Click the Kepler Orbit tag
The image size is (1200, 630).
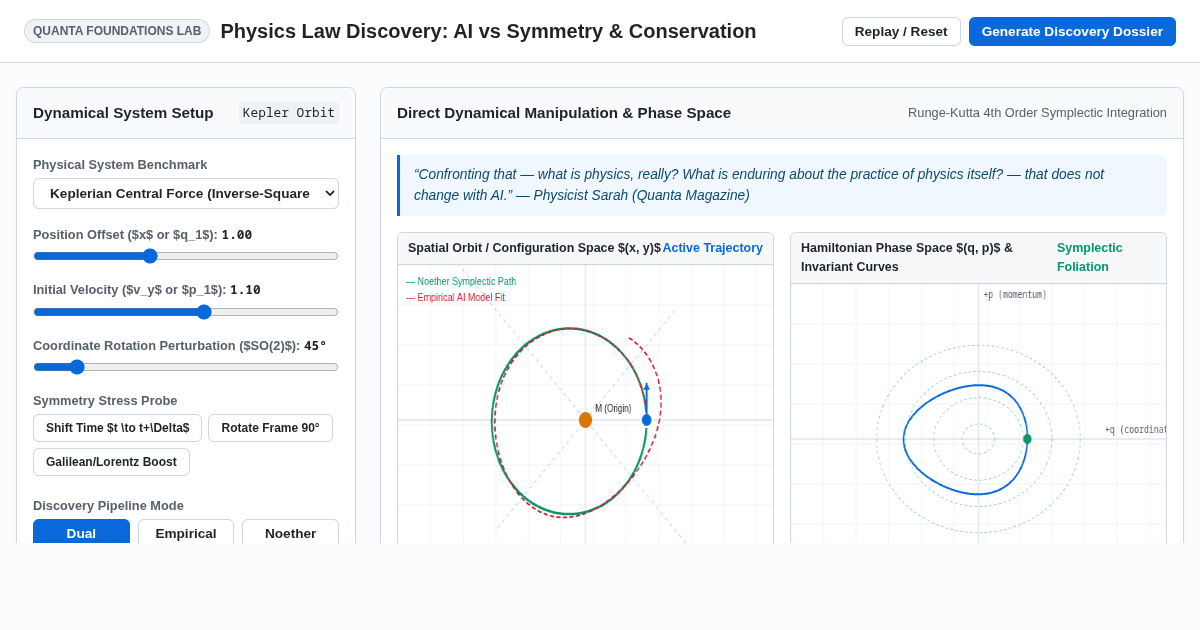(289, 113)
